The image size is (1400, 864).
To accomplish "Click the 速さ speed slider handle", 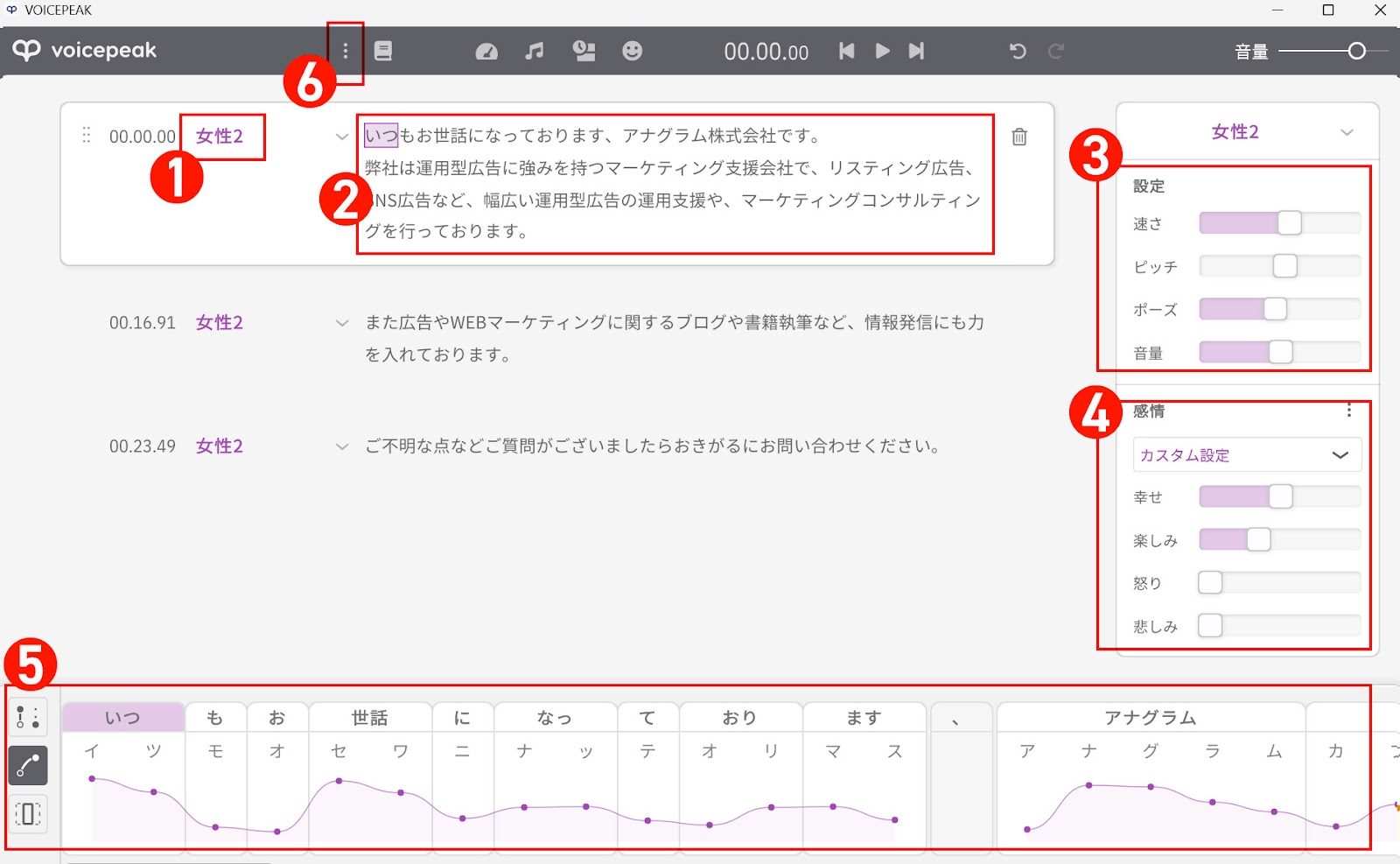I will [x=1289, y=223].
